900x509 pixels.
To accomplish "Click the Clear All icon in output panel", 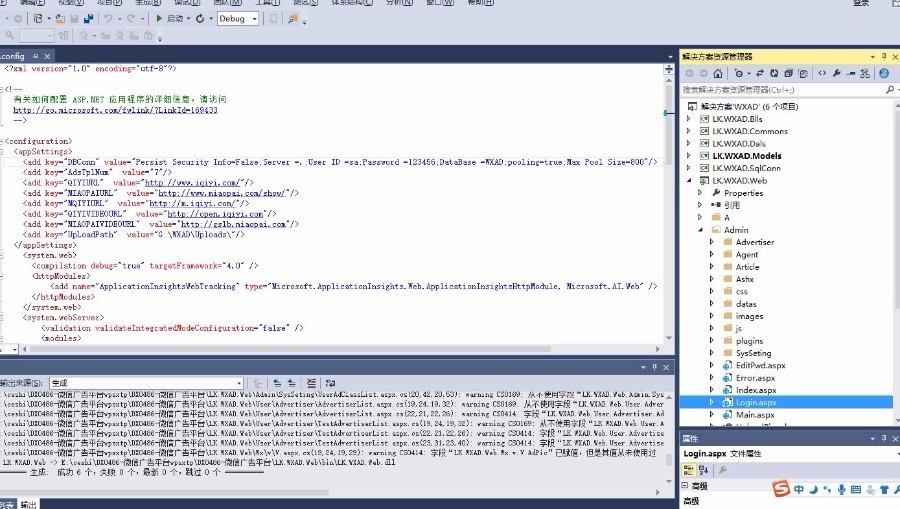I will (x=311, y=383).
